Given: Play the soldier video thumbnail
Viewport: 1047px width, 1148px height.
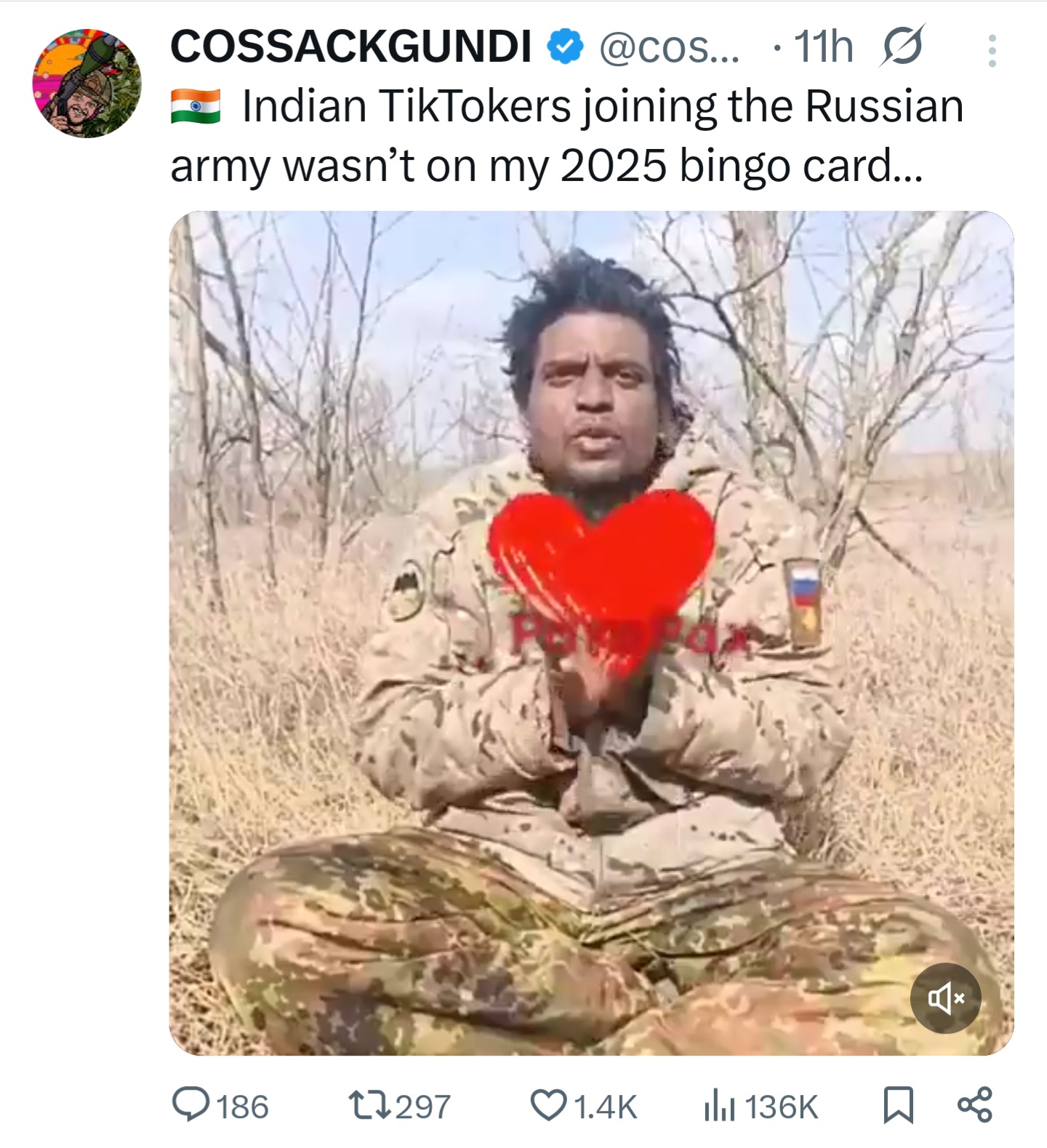Looking at the screenshot, I should pos(591,633).
